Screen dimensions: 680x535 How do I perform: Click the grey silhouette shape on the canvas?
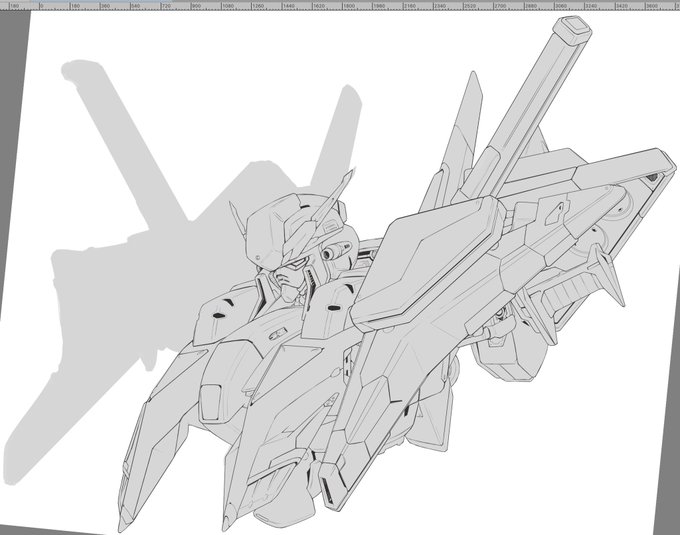143,260
